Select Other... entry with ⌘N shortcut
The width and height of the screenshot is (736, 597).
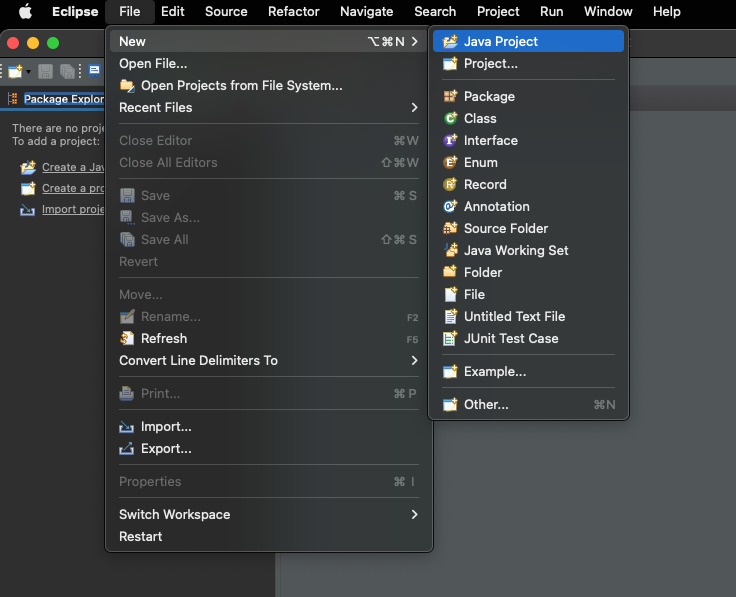click(x=529, y=405)
